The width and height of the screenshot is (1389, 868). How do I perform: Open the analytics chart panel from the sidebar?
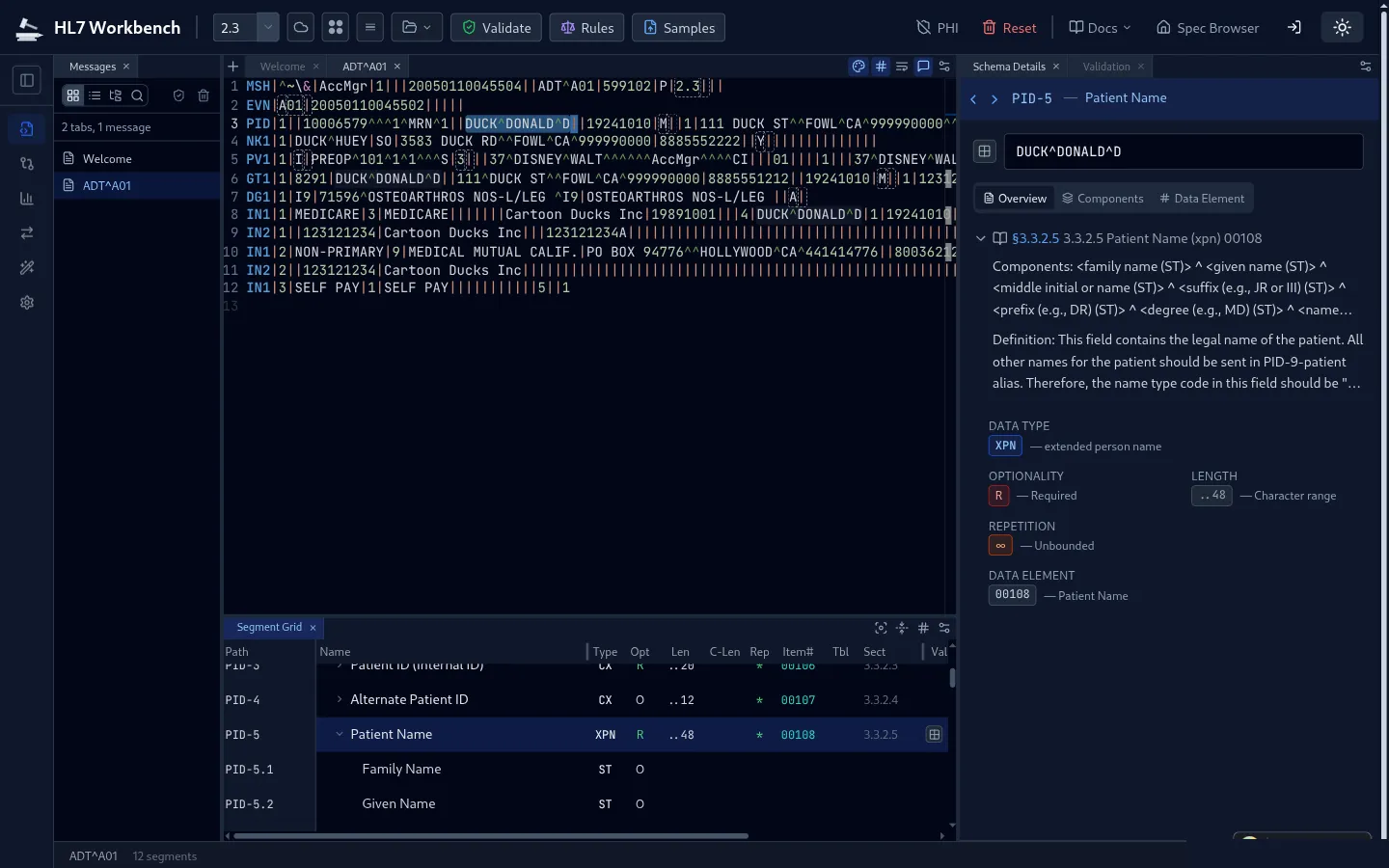[x=26, y=199]
